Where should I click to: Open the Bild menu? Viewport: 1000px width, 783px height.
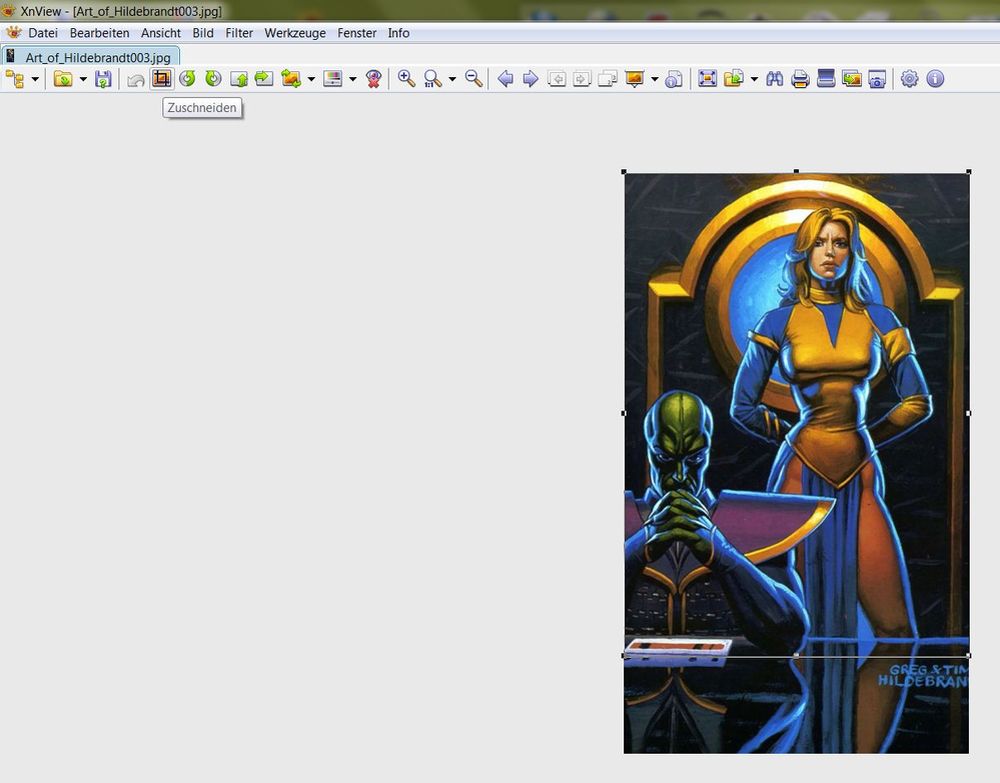(x=203, y=33)
